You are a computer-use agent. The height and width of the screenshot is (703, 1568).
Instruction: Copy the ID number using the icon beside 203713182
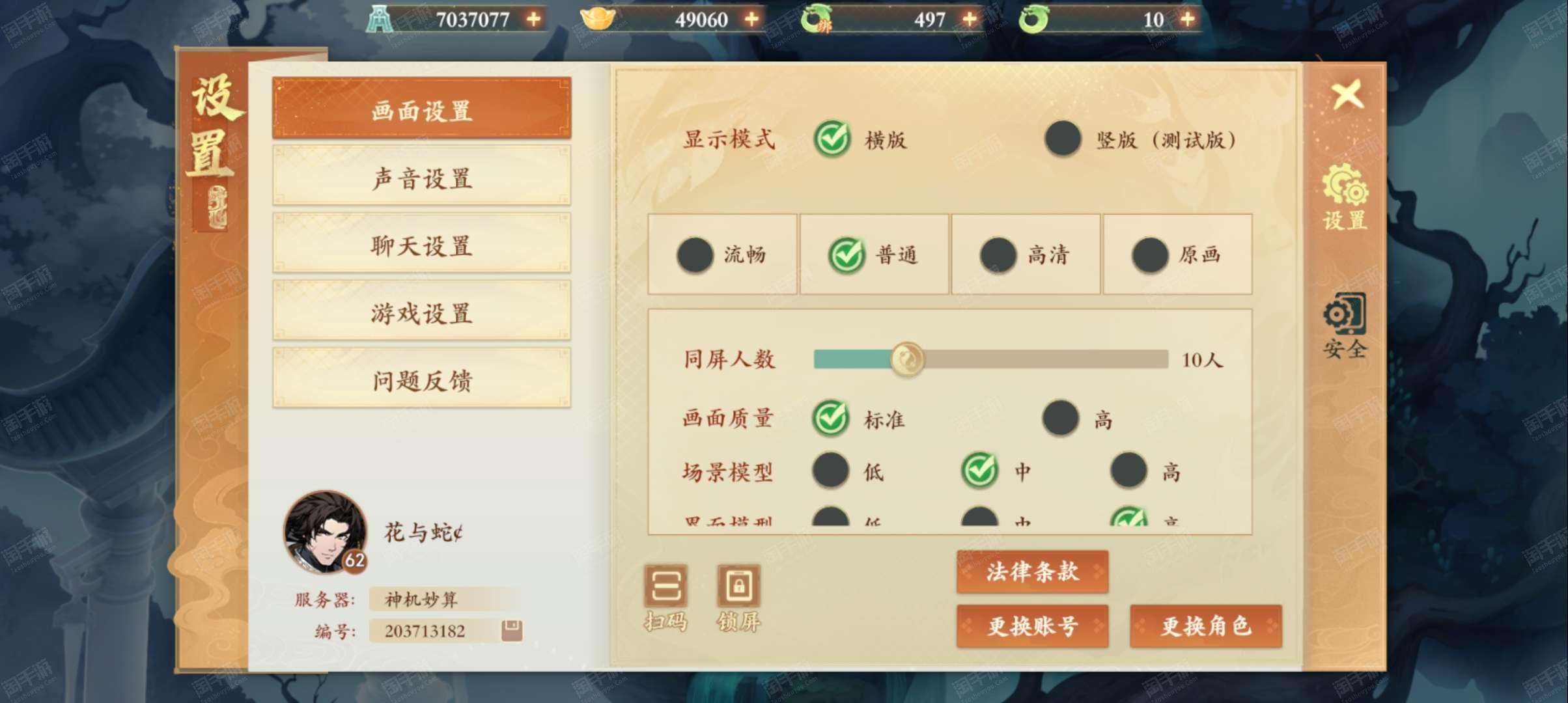click(x=512, y=630)
